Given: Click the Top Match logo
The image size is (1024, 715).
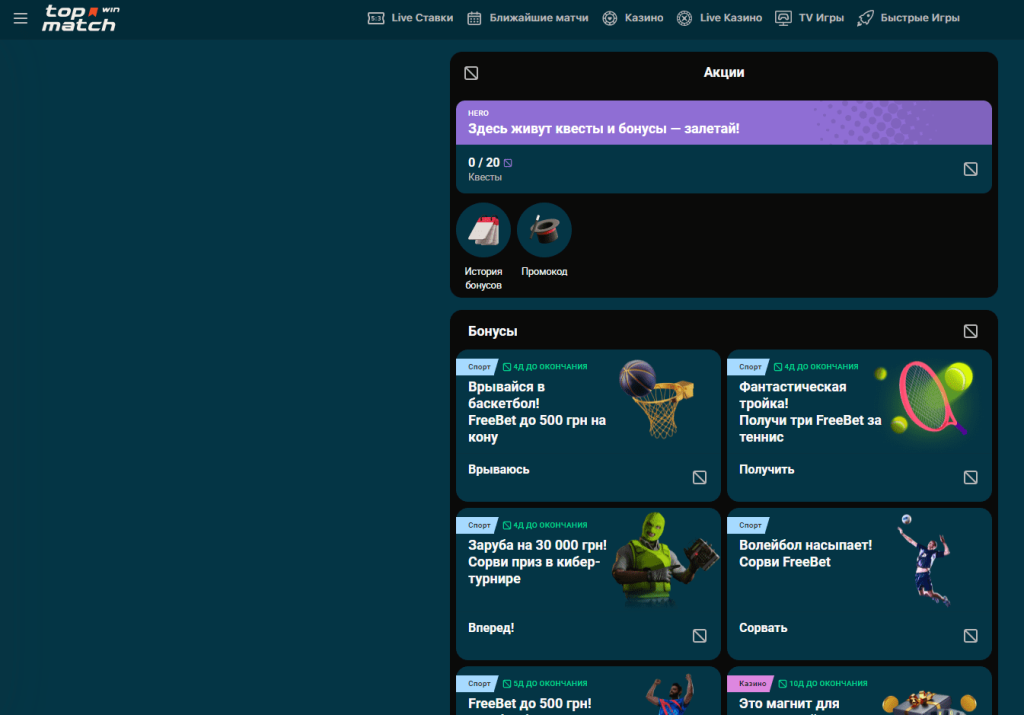Looking at the screenshot, I should 80,18.
